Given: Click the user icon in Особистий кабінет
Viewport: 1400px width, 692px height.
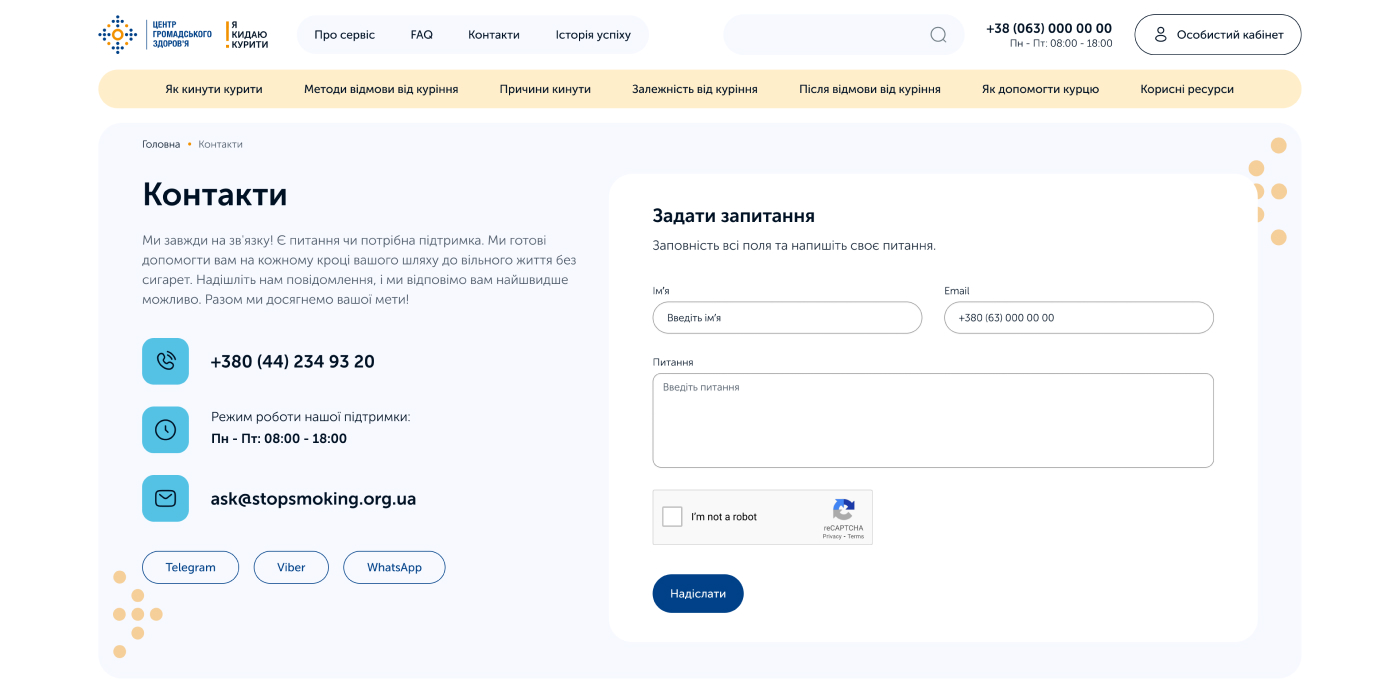Looking at the screenshot, I should [x=1161, y=35].
